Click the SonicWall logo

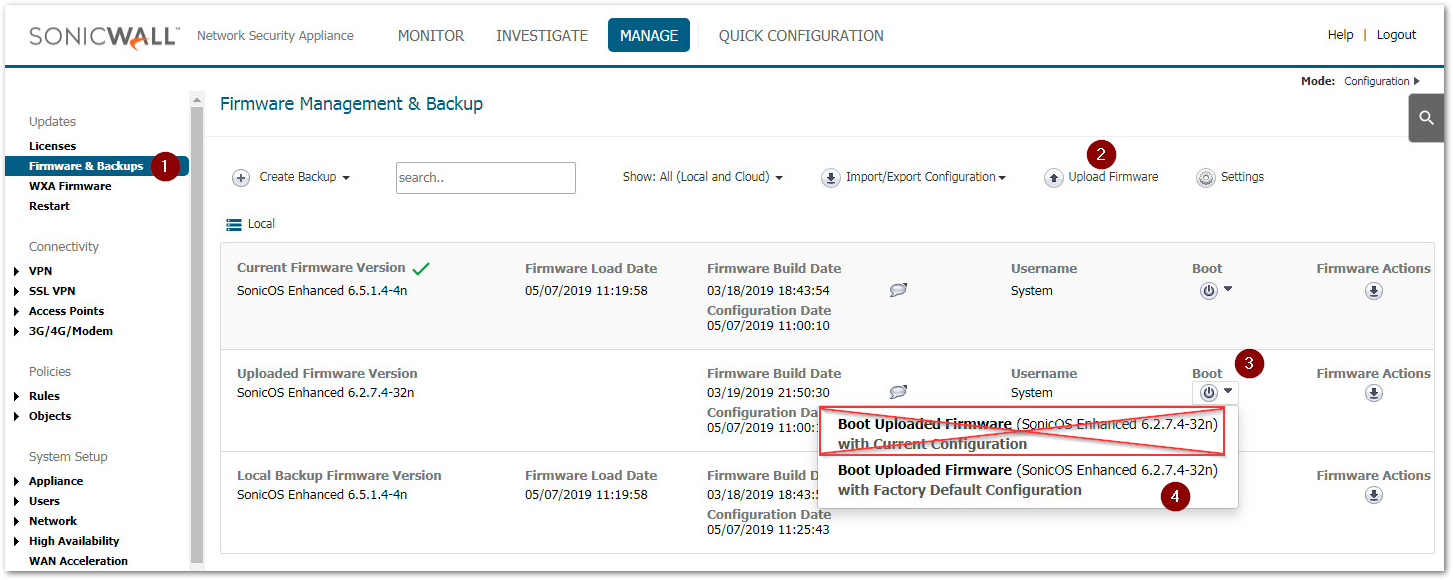pos(104,36)
